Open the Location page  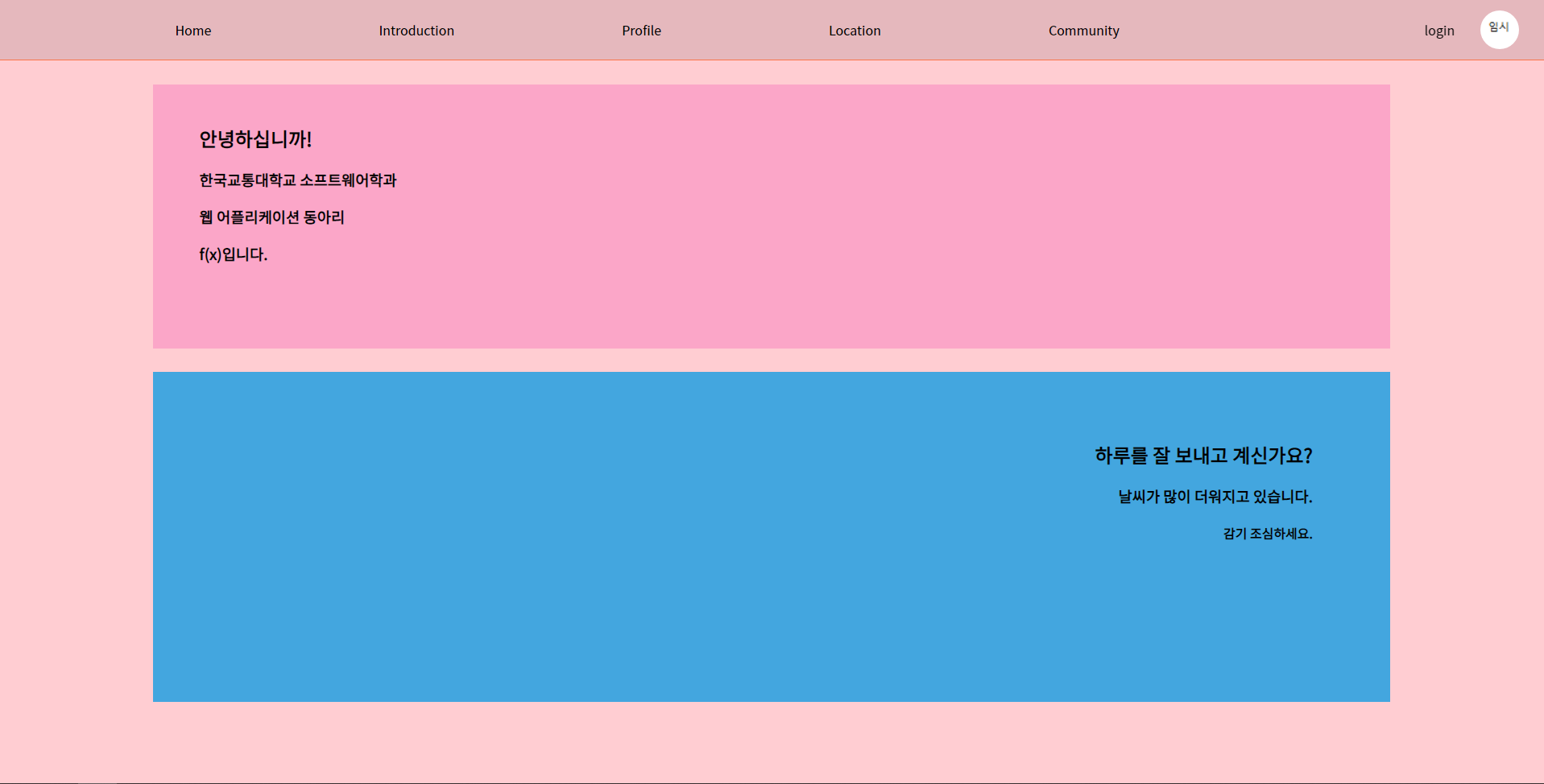854,31
